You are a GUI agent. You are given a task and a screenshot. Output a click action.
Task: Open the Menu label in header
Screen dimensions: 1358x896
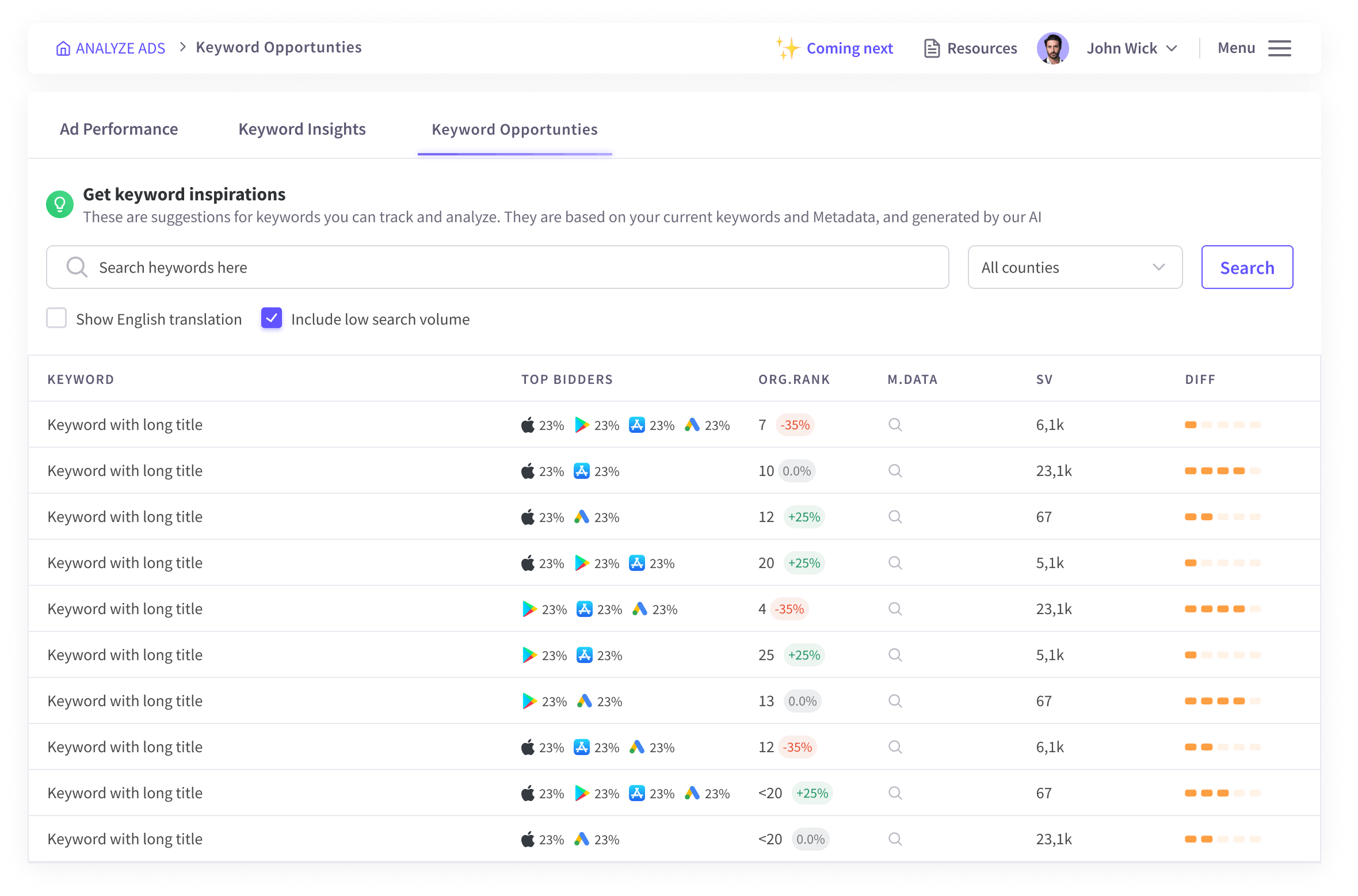pyautogui.click(x=1237, y=48)
